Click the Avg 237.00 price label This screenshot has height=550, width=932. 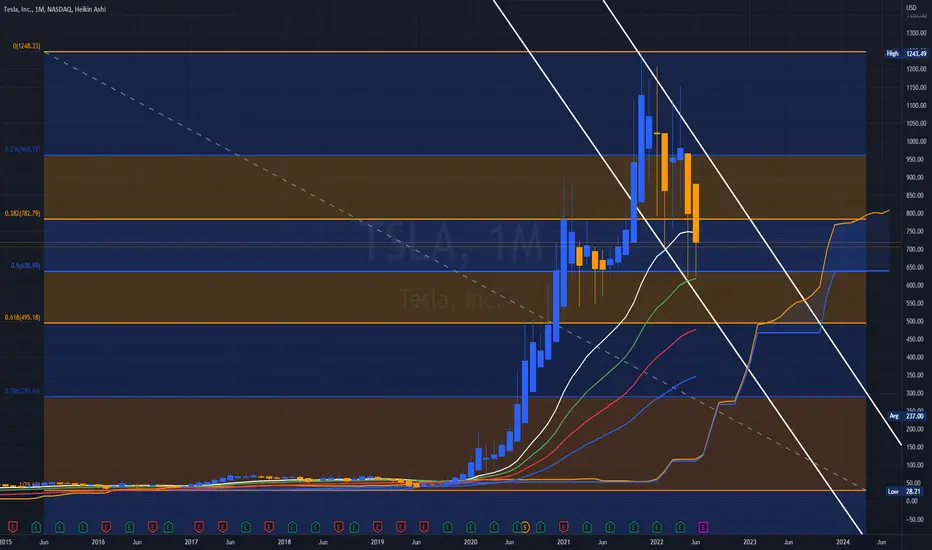[x=908, y=416]
